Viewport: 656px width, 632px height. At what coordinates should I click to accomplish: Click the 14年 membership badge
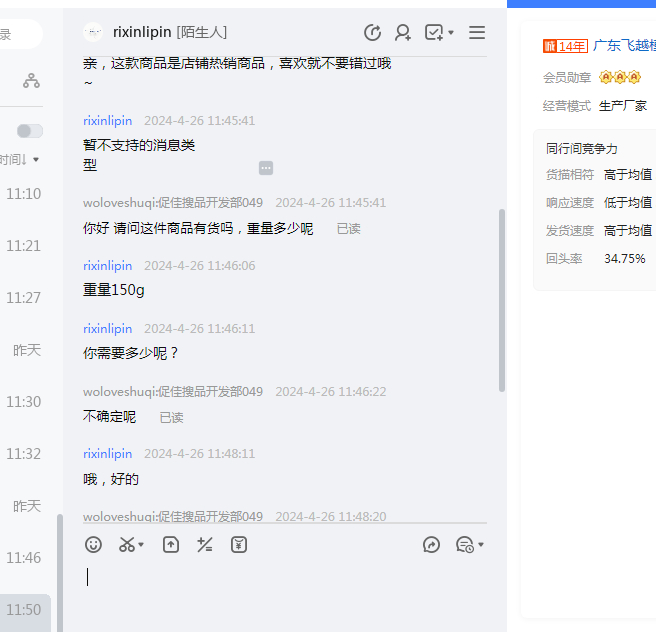(x=565, y=46)
